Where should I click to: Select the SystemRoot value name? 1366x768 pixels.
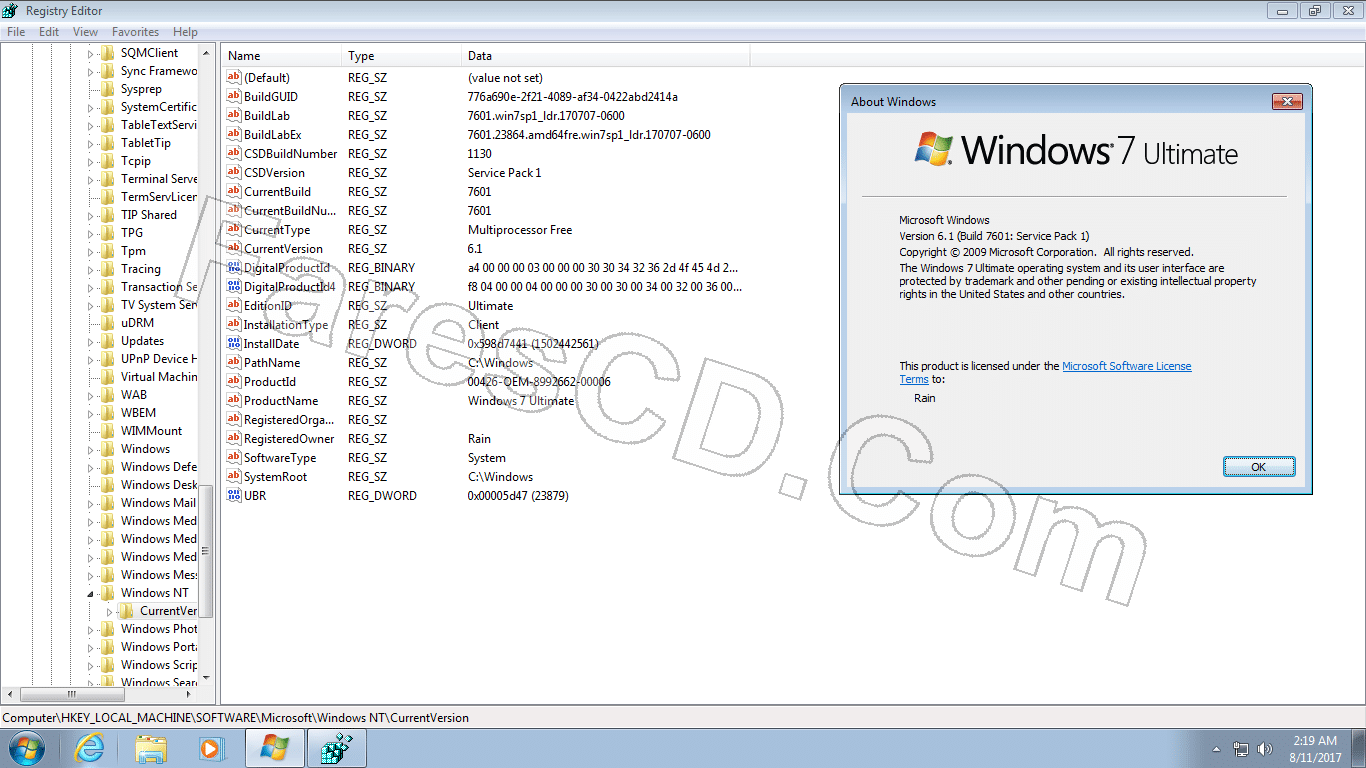pos(276,477)
